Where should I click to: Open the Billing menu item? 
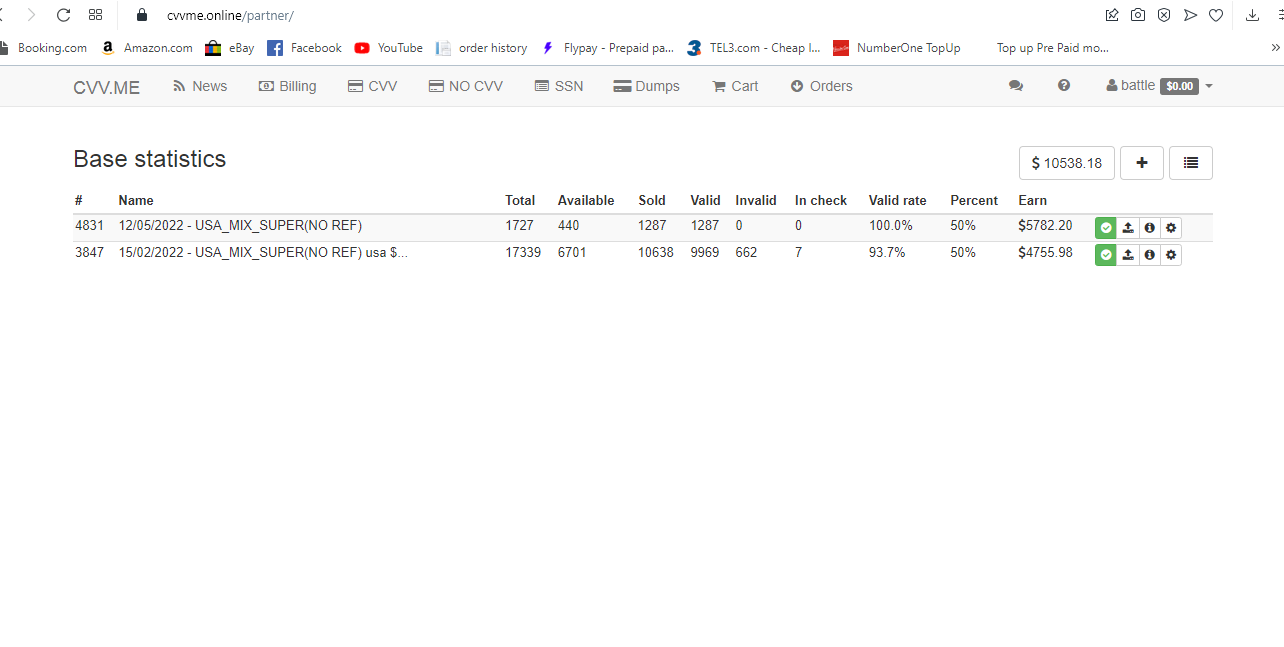287,86
